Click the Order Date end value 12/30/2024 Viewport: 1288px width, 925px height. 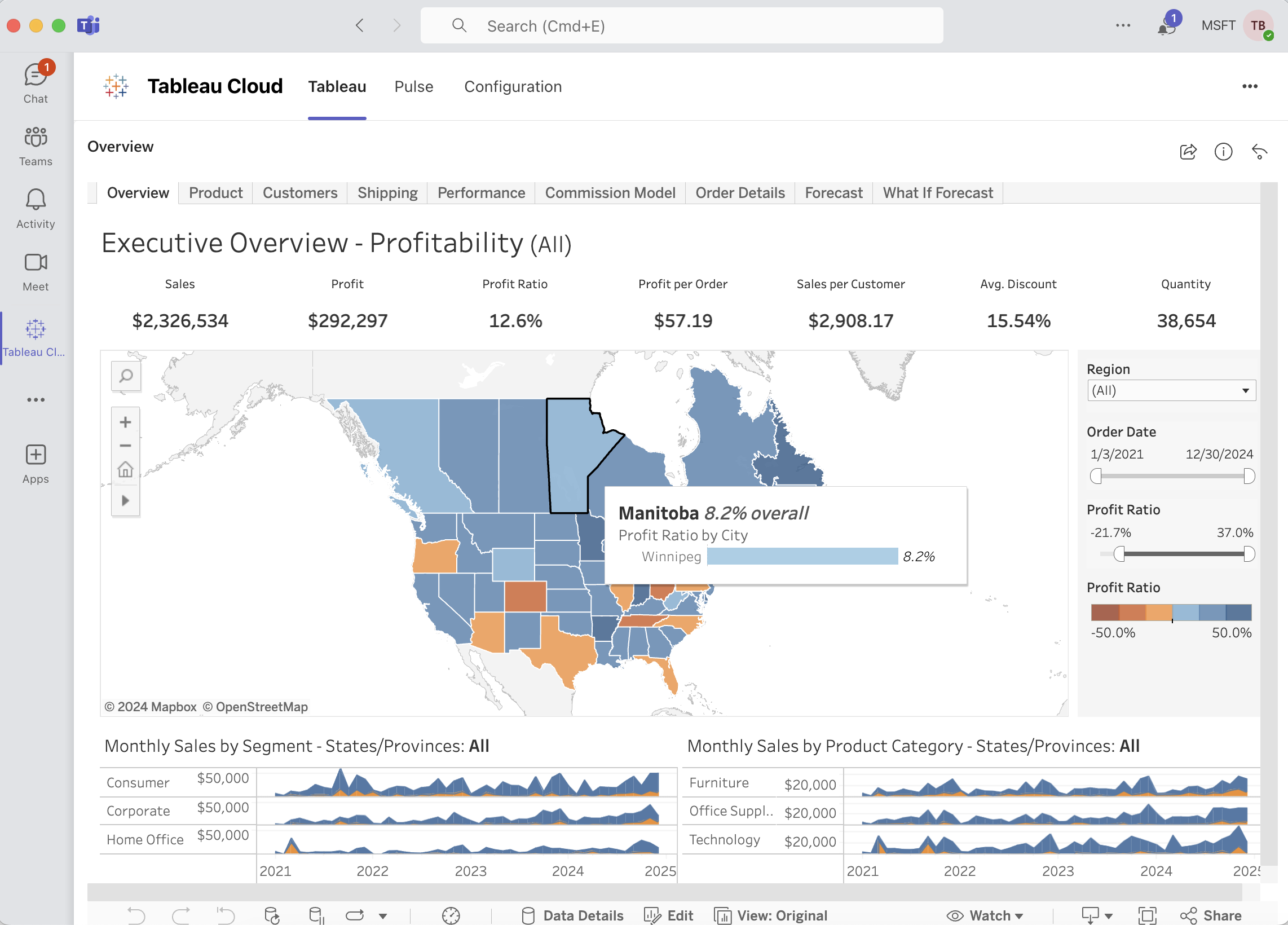tap(1219, 454)
